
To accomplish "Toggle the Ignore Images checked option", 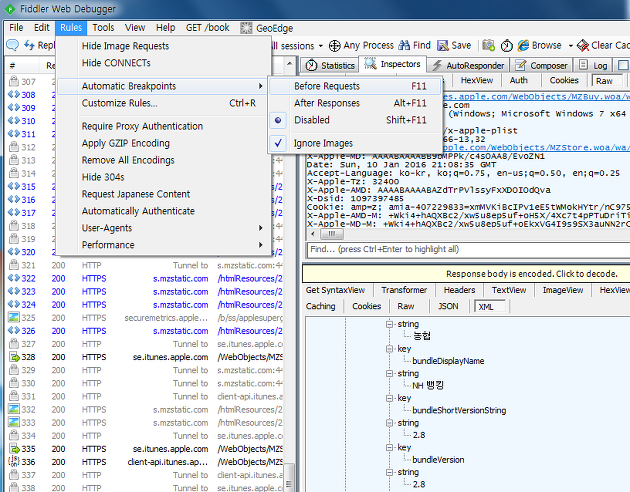I will [355, 143].
